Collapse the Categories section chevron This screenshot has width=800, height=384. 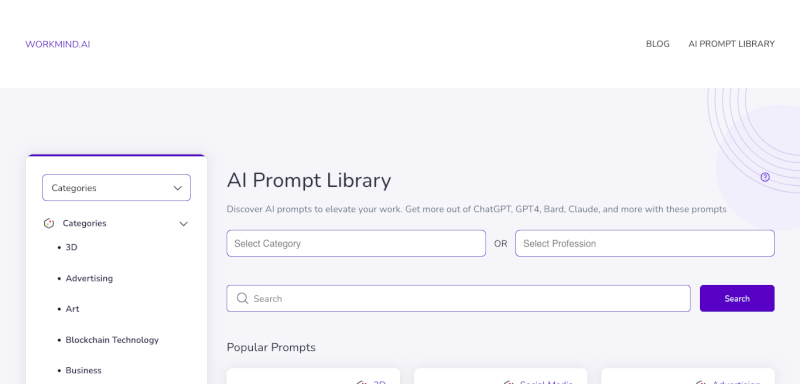click(x=184, y=224)
